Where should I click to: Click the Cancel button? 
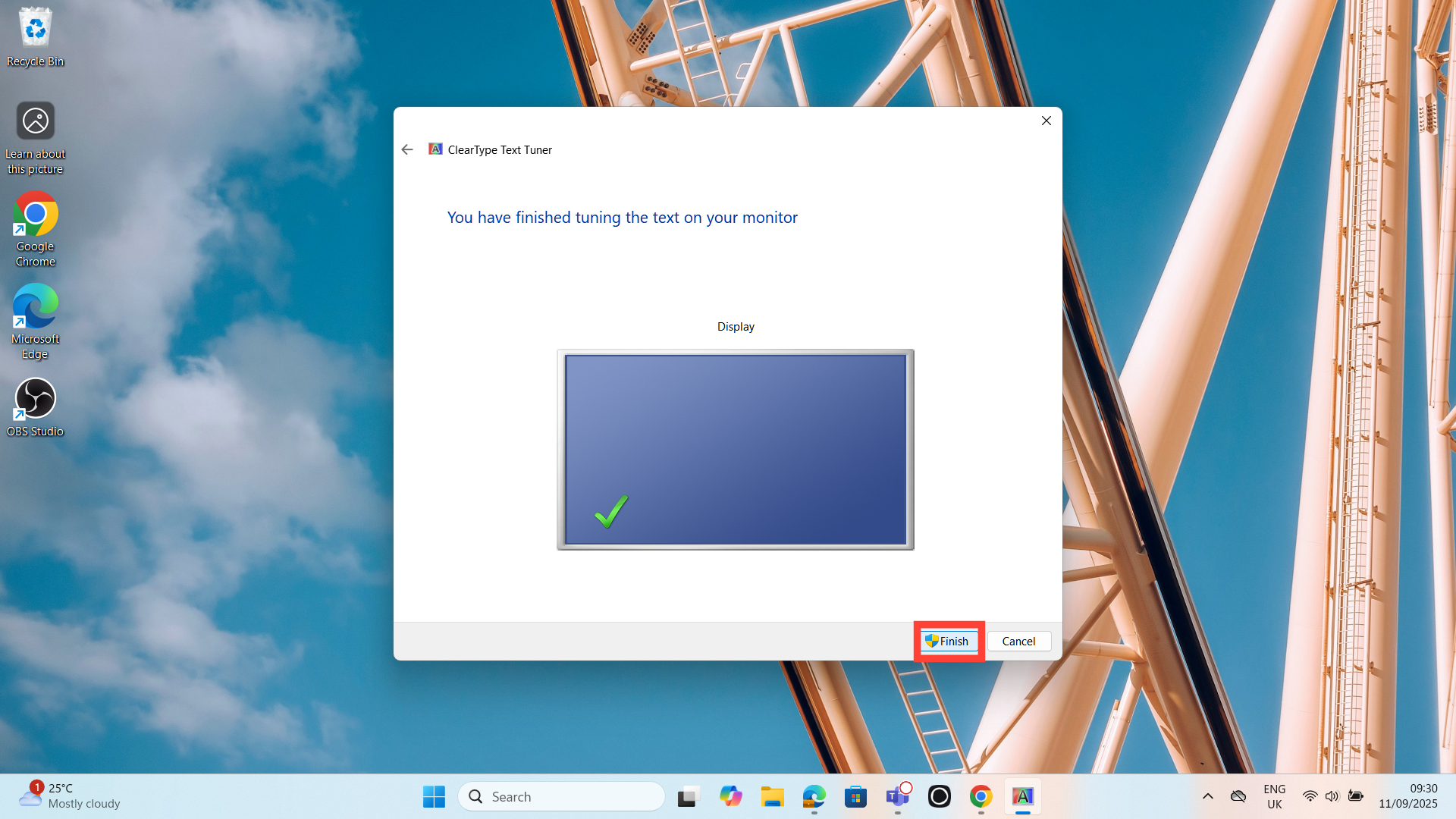coord(1018,642)
